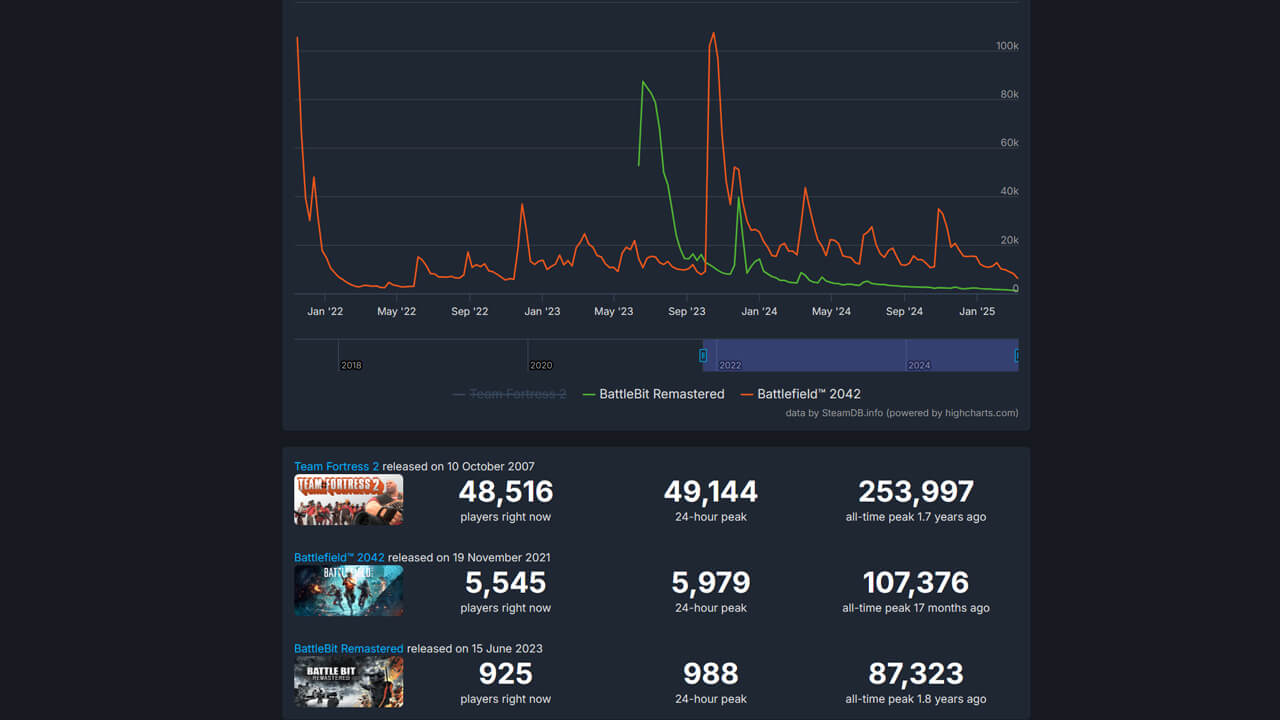Click the Battlefield 2042 thumbnail image

(x=348, y=591)
